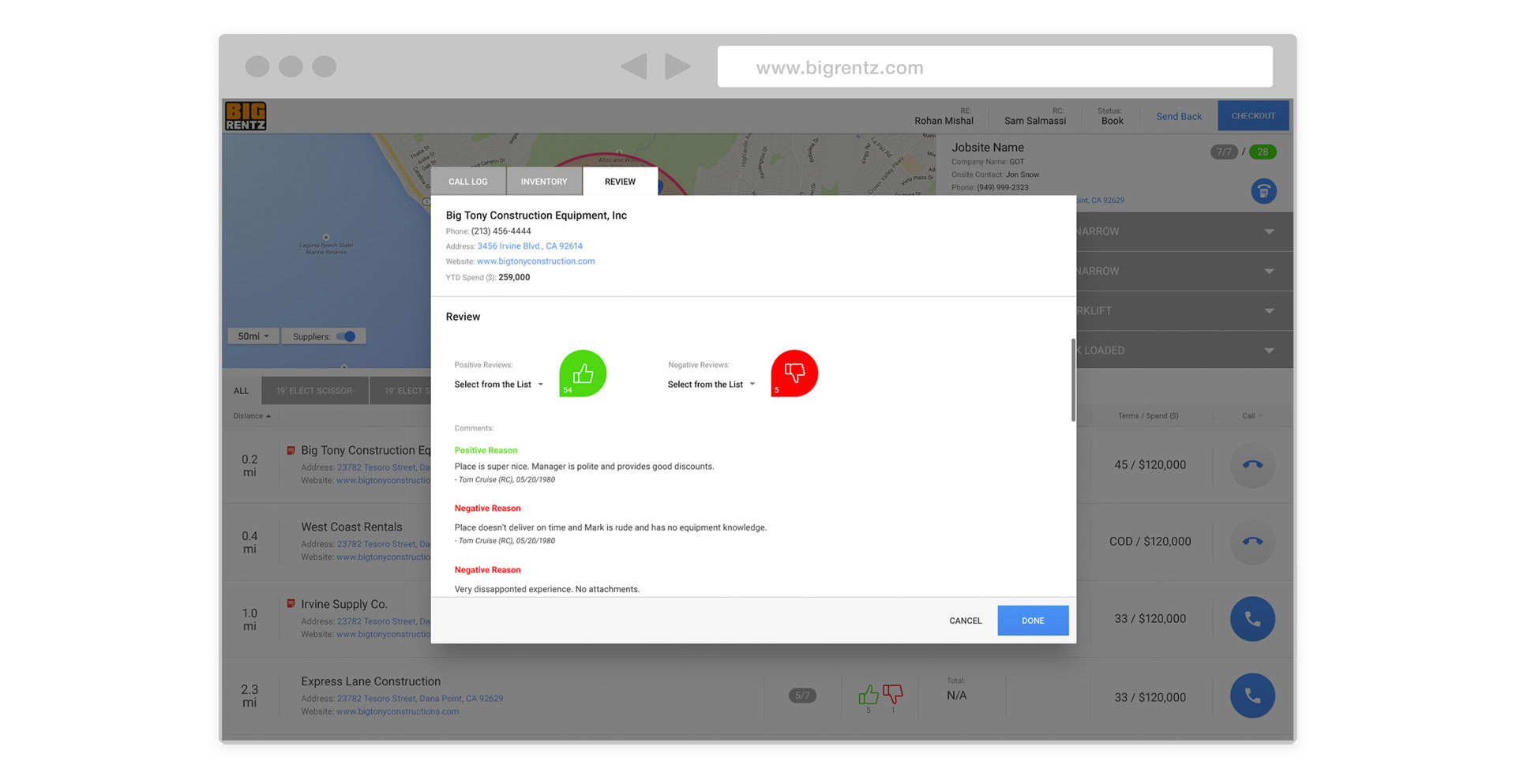Image resolution: width=1516 pixels, height=784 pixels.
Task: Click YTD Spend value 259,000
Action: click(514, 278)
